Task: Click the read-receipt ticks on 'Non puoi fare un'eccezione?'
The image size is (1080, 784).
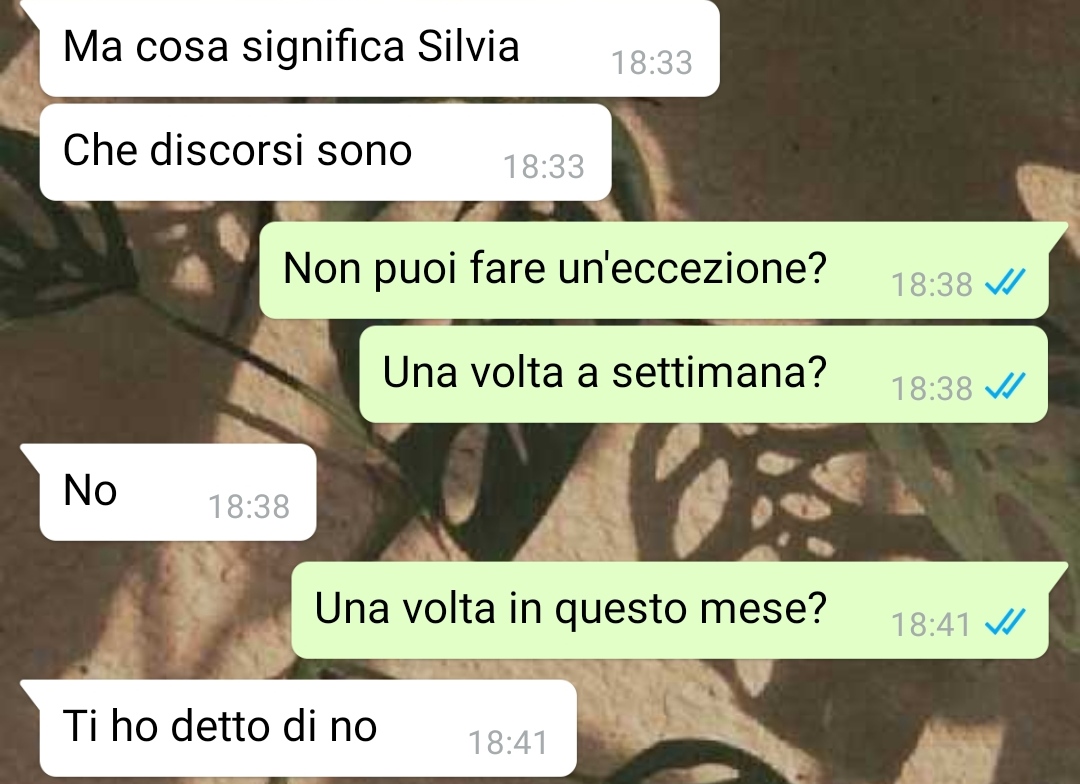Action: coord(1005,282)
